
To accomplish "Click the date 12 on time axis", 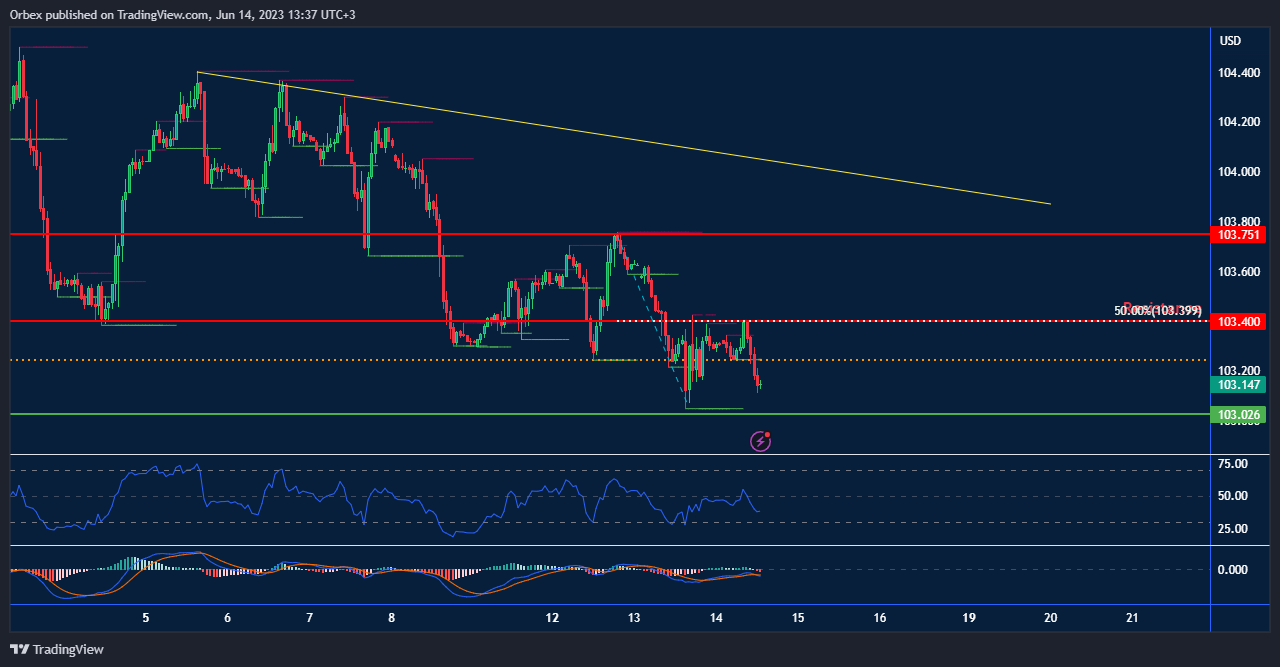I will tap(552, 618).
